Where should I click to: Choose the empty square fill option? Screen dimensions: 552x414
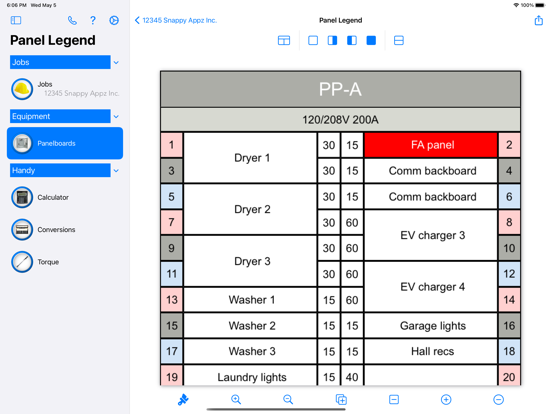313,40
